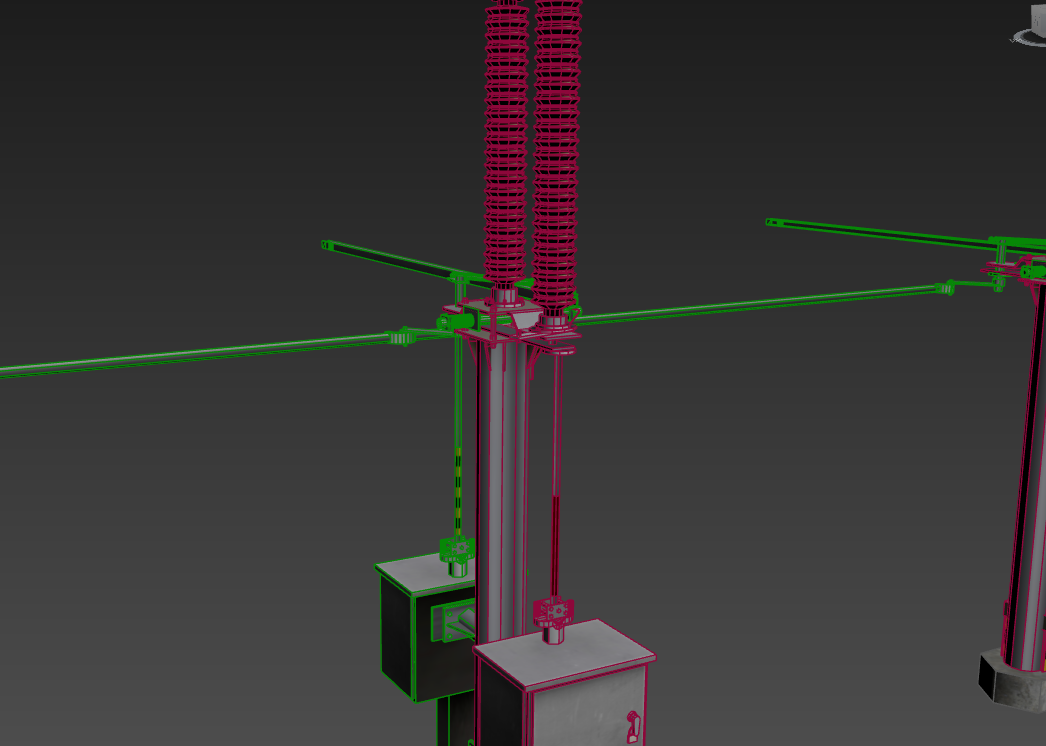Click the central gray support pole
Screen dimensions: 1046x746
501,470
